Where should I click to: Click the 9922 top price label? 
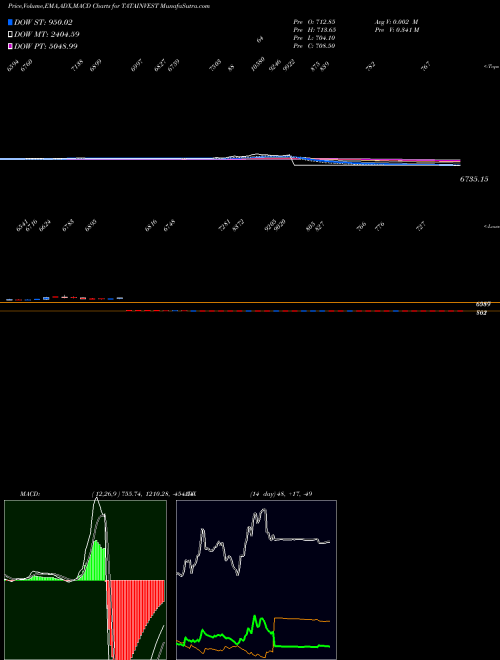289,66
